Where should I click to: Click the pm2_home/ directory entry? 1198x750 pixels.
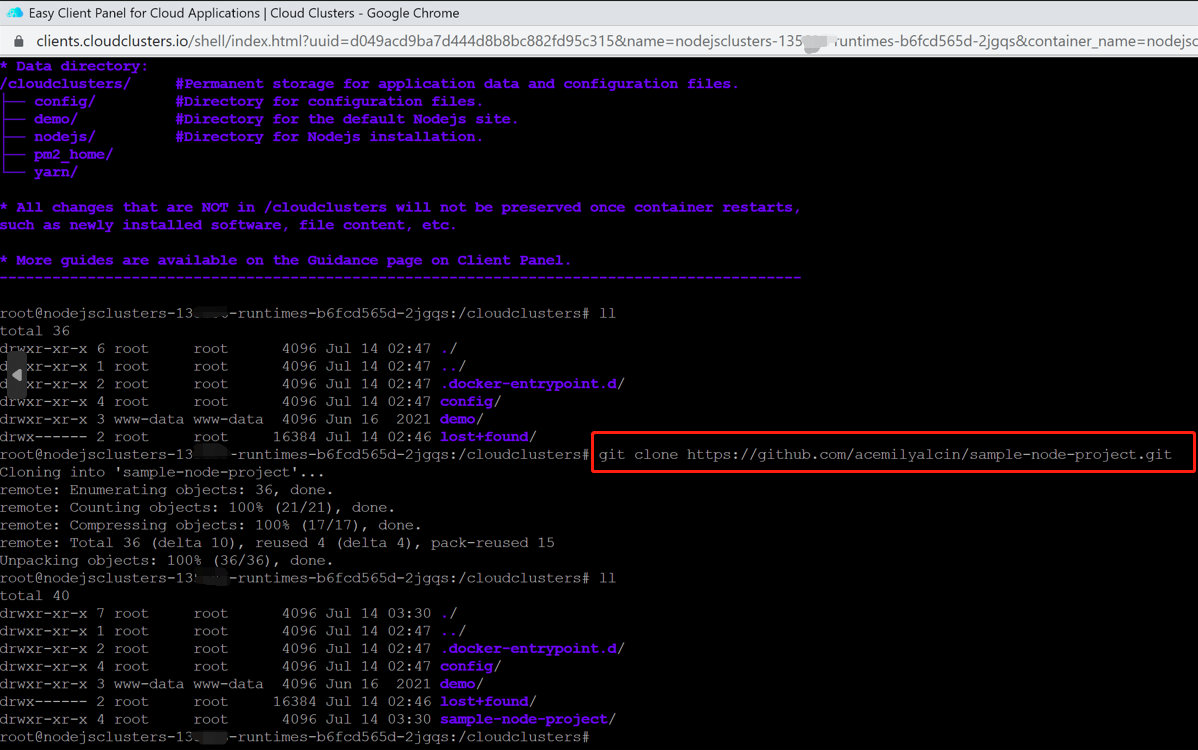(75, 153)
